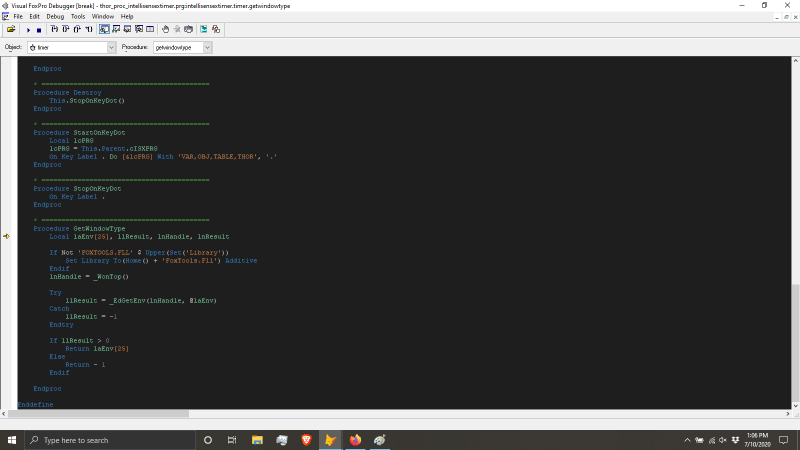Open Cortana circle icon on taskbar
The width and height of the screenshot is (800, 450).
208,440
